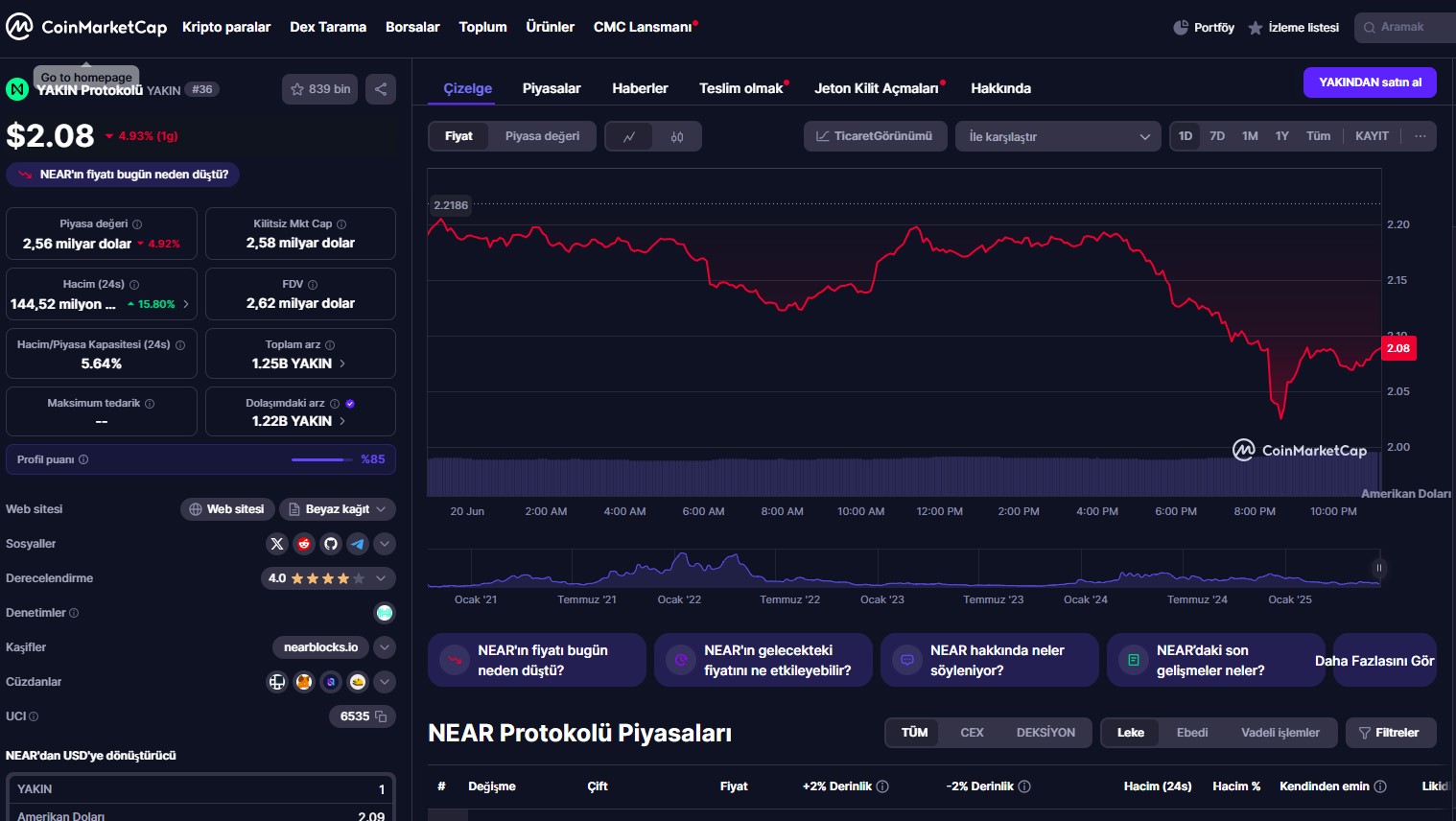Image resolution: width=1456 pixels, height=821 pixels.
Task: Open the X (Twitter) social link
Action: (277, 544)
